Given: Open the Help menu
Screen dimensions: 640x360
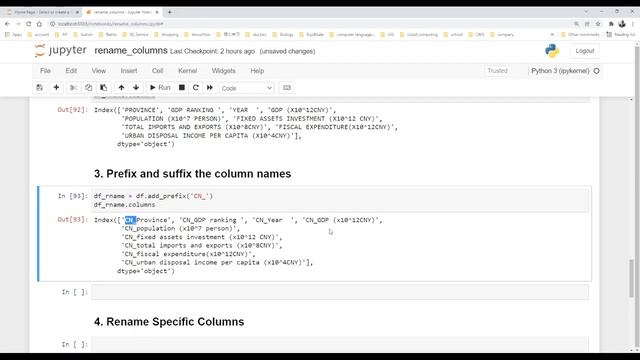Looking at the screenshot, I should point(257,71).
